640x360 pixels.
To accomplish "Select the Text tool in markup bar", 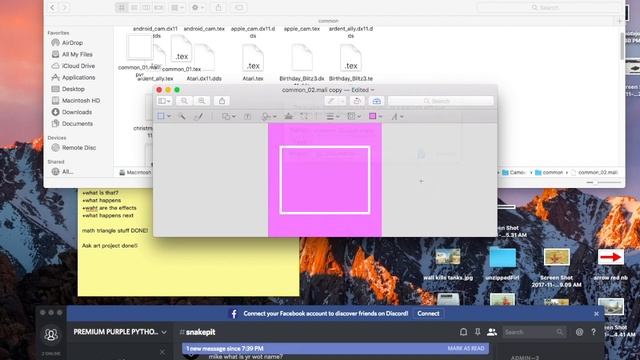I will (247, 116).
